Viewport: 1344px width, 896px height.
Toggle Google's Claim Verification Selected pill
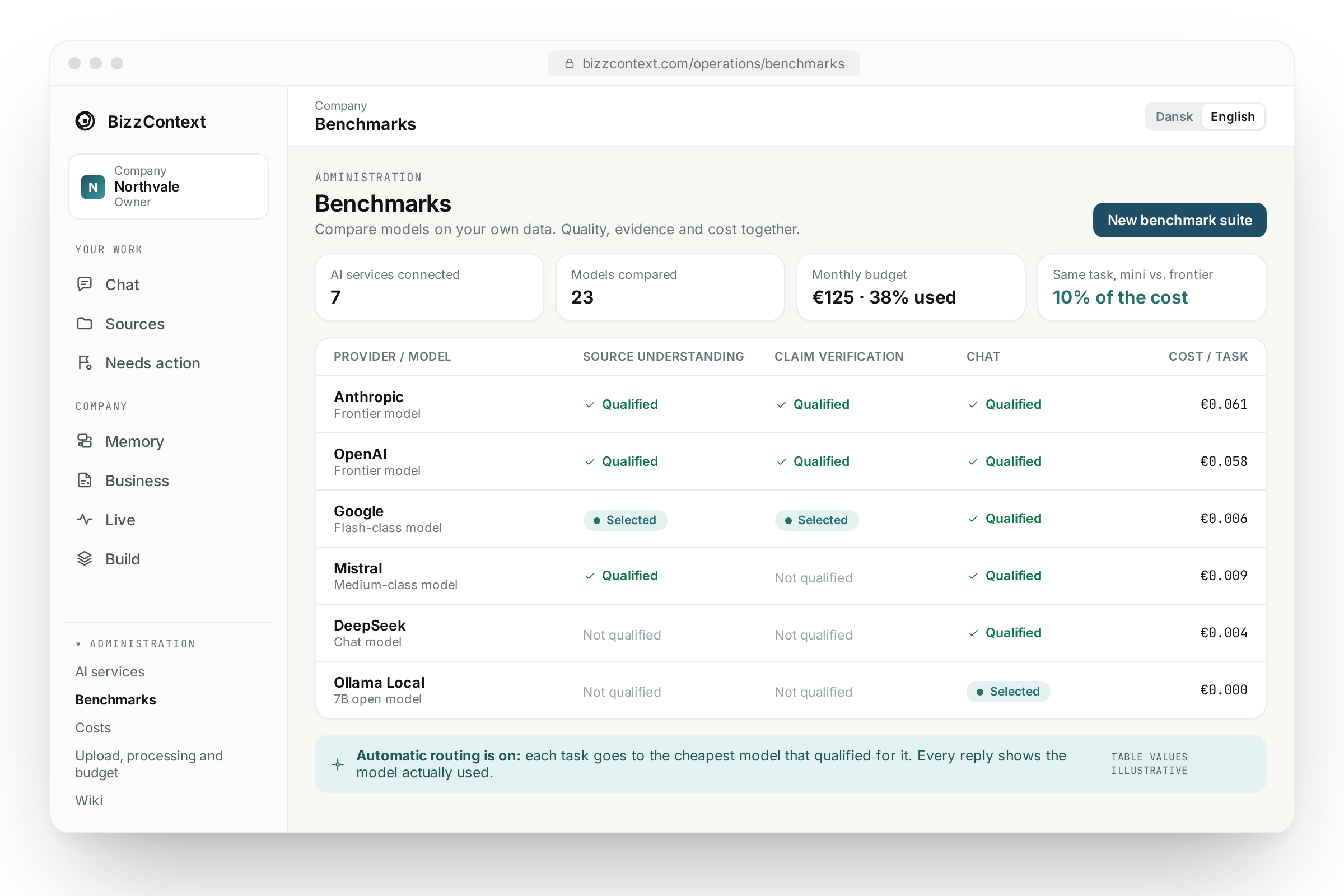[816, 520]
